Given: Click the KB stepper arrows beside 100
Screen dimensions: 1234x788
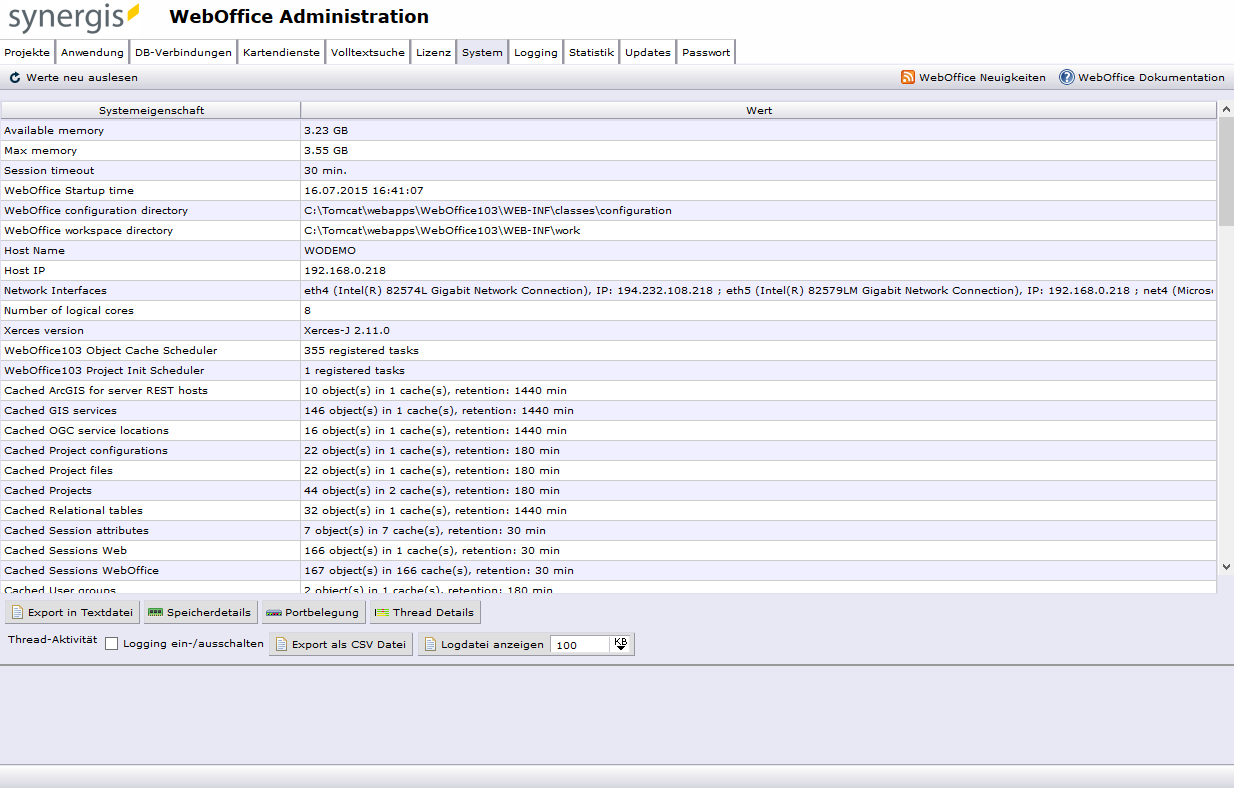Looking at the screenshot, I should [x=621, y=644].
